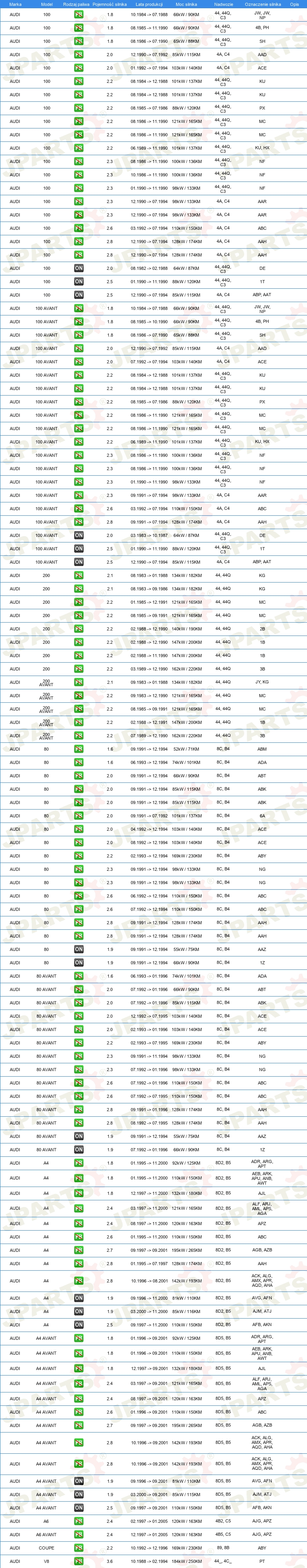
Task: Click petrol icon in 100 2.0 AAD row
Action: 79,55
